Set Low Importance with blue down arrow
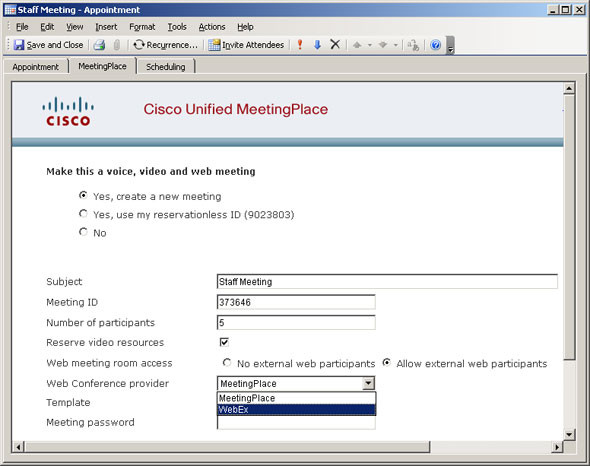590x466 pixels. (317, 45)
